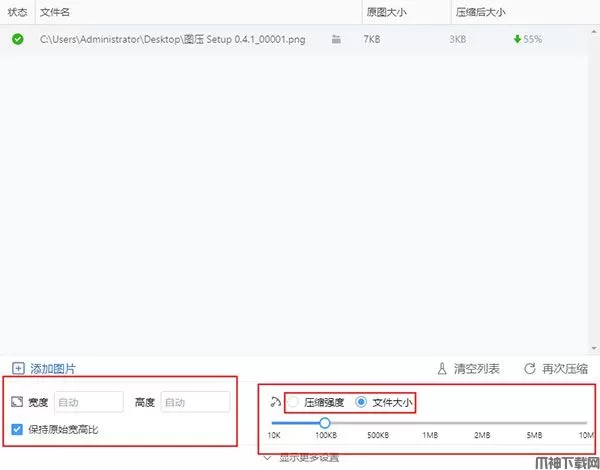
Task: Click the 500KB slider label
Action: coord(378,435)
